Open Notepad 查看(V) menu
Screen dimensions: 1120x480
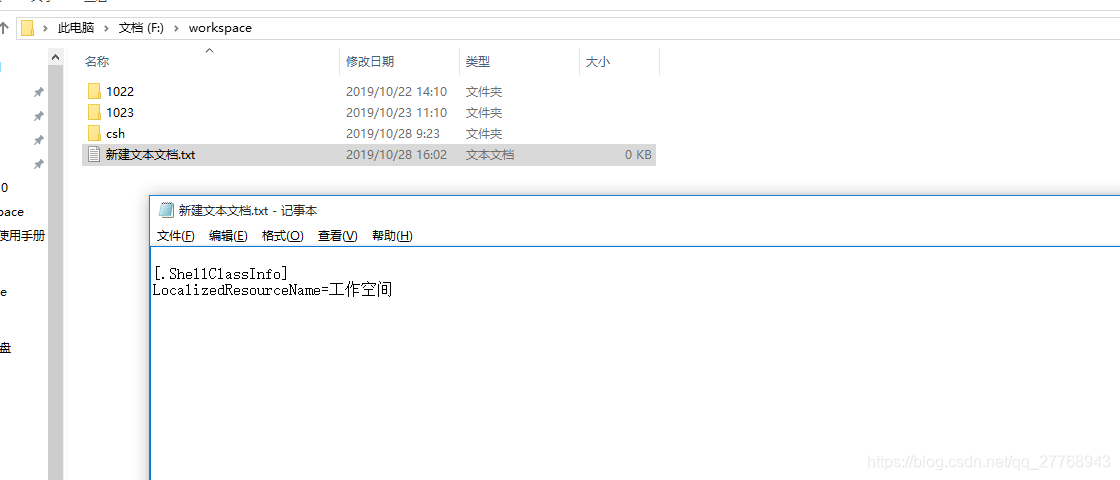pos(337,236)
